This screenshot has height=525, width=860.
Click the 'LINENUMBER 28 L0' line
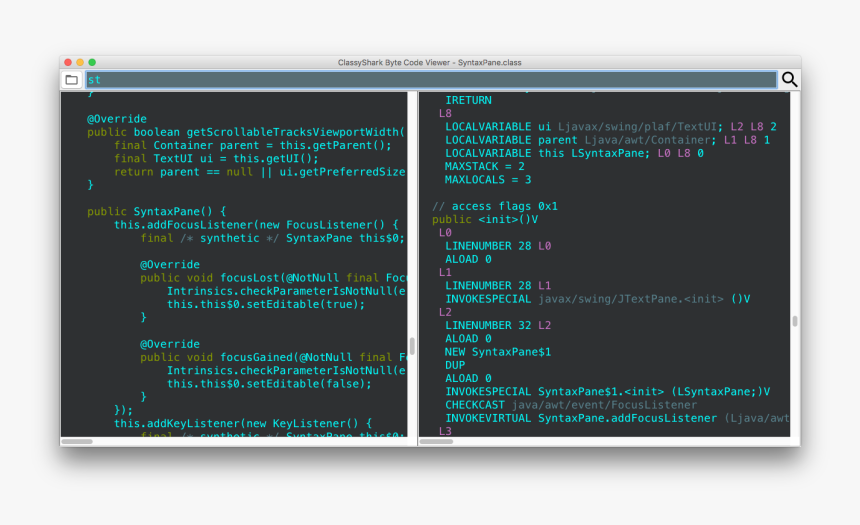tap(498, 246)
